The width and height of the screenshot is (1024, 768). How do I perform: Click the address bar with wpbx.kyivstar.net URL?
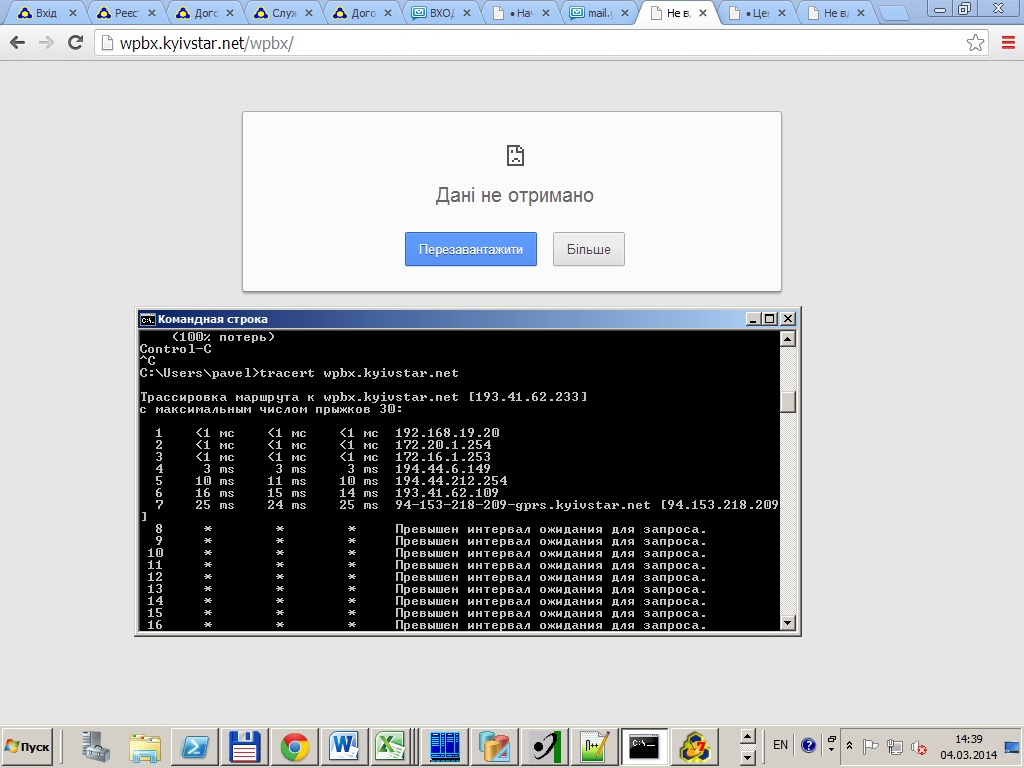coord(500,43)
